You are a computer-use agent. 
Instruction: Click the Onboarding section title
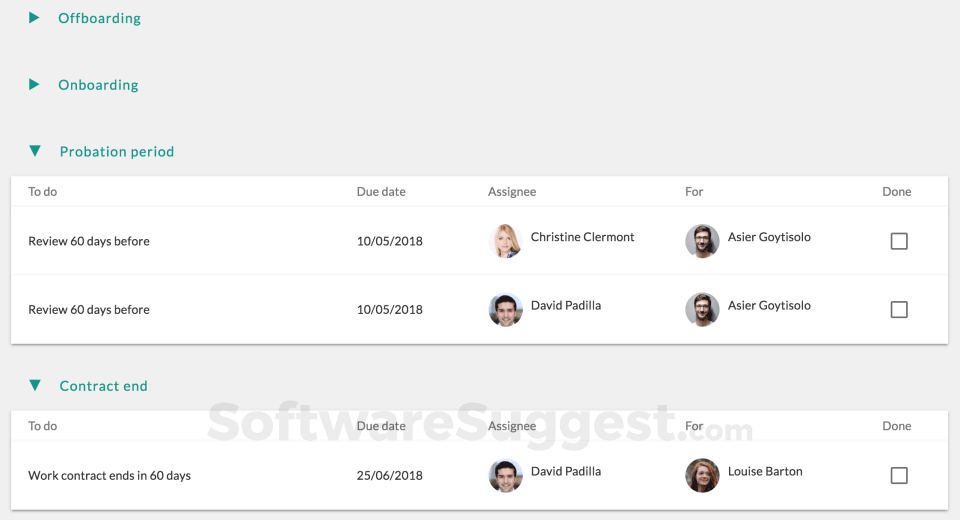coord(98,85)
